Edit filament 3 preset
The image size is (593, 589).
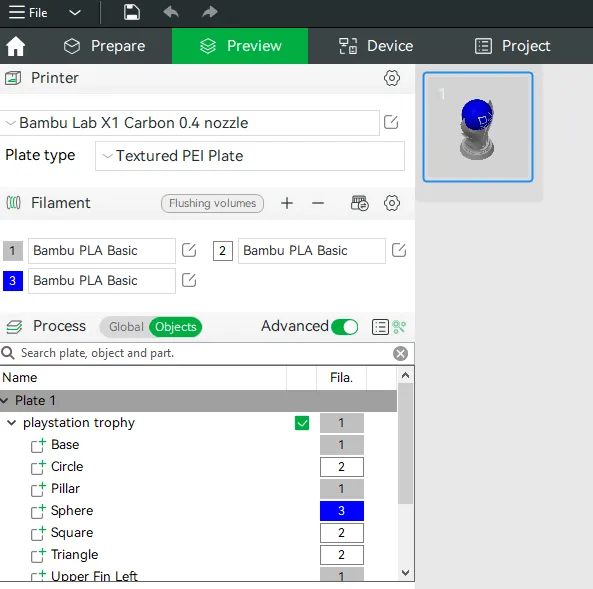pyautogui.click(x=189, y=280)
